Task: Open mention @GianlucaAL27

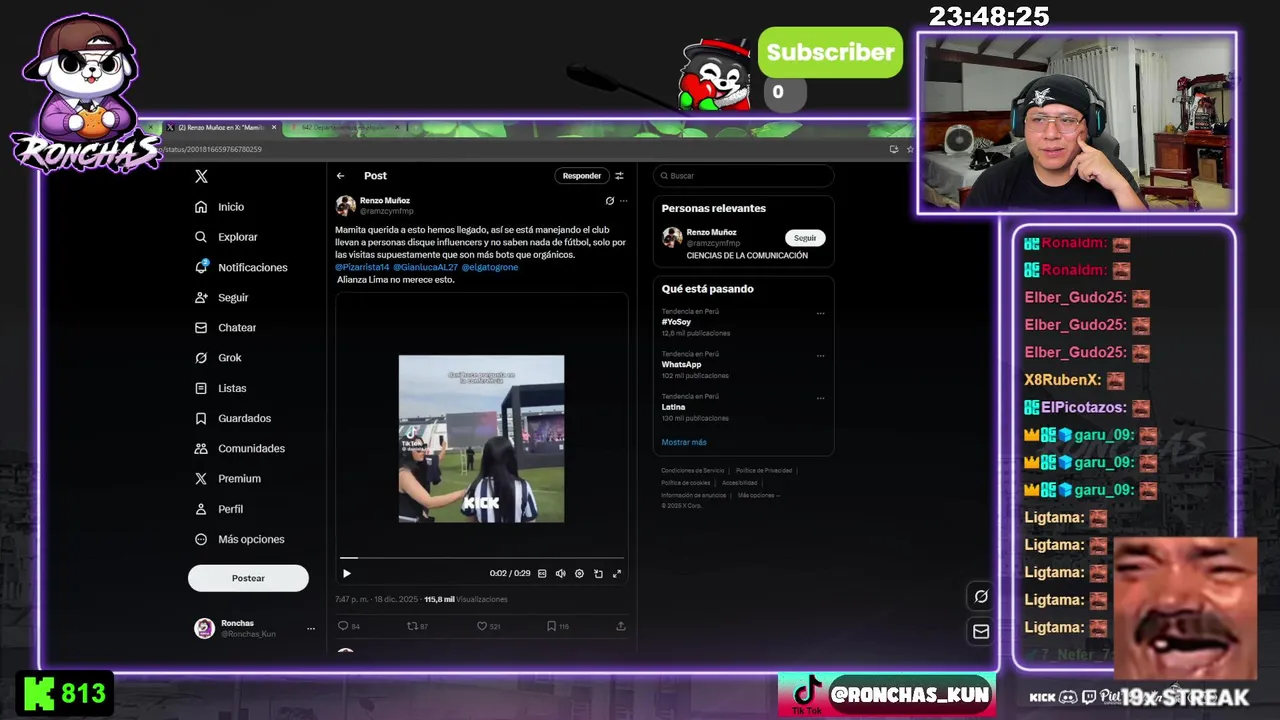Action: [425, 267]
